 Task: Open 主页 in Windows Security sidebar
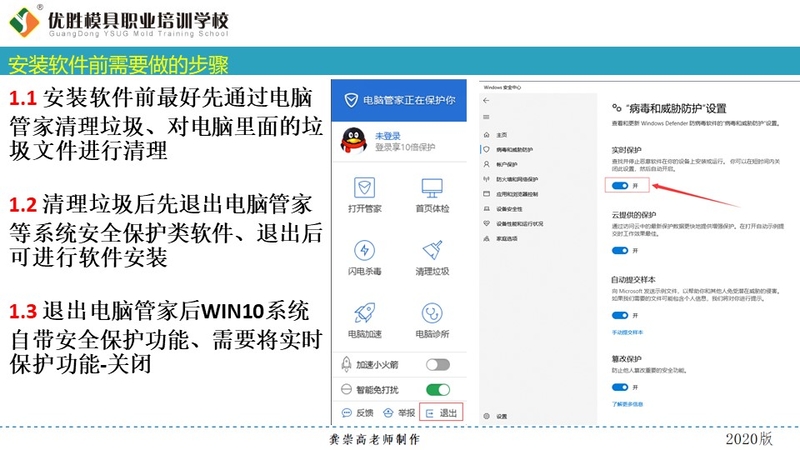pyautogui.click(x=502, y=134)
